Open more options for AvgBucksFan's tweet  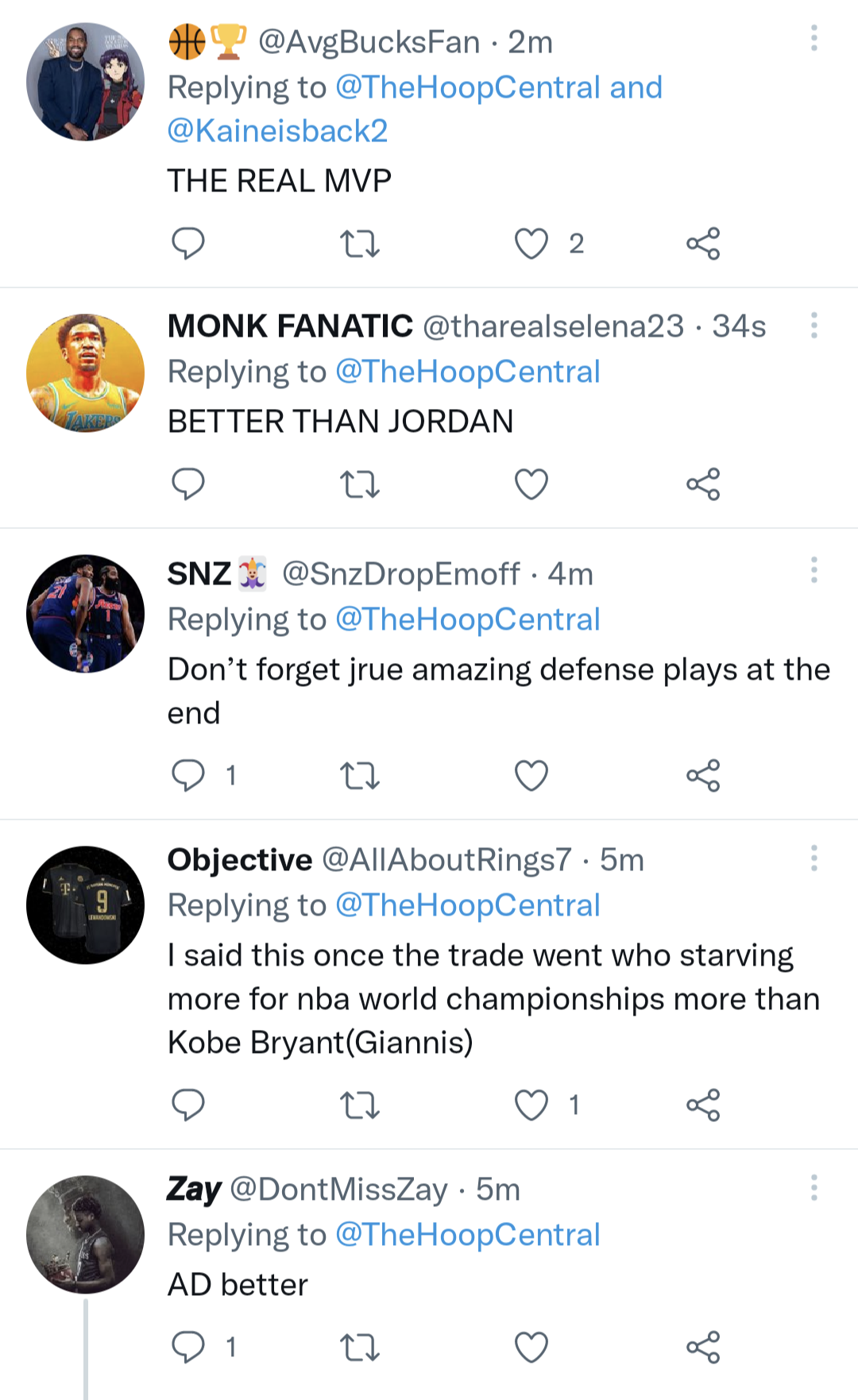(x=814, y=38)
